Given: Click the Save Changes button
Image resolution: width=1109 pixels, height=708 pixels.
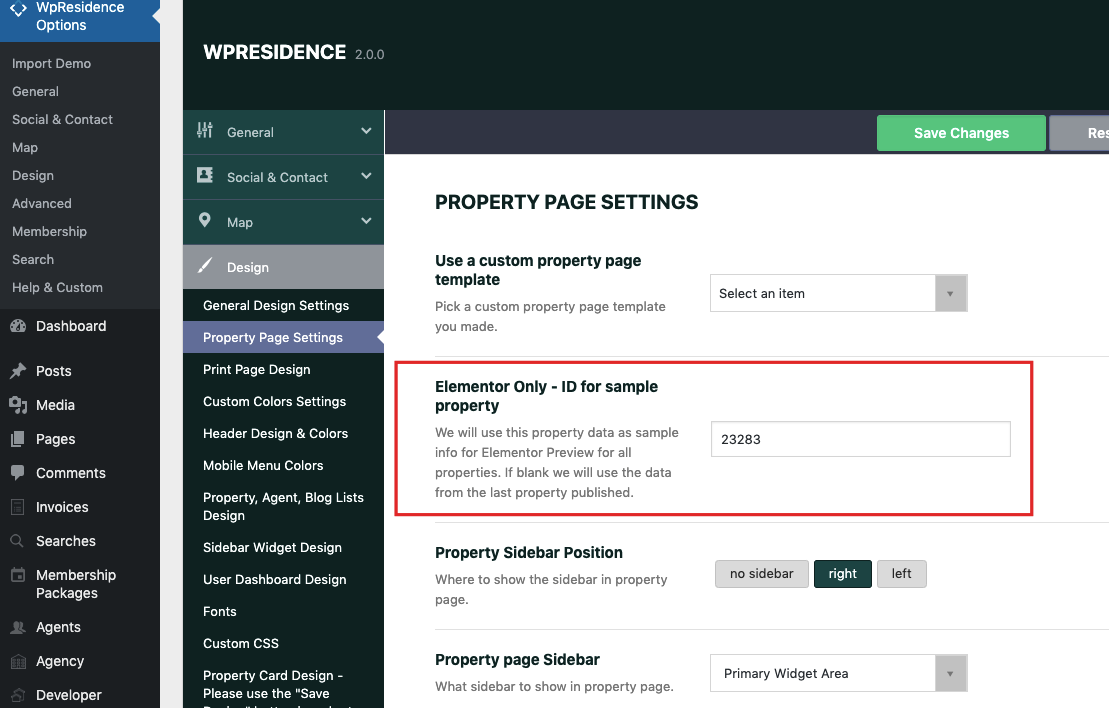Looking at the screenshot, I should pos(961,133).
